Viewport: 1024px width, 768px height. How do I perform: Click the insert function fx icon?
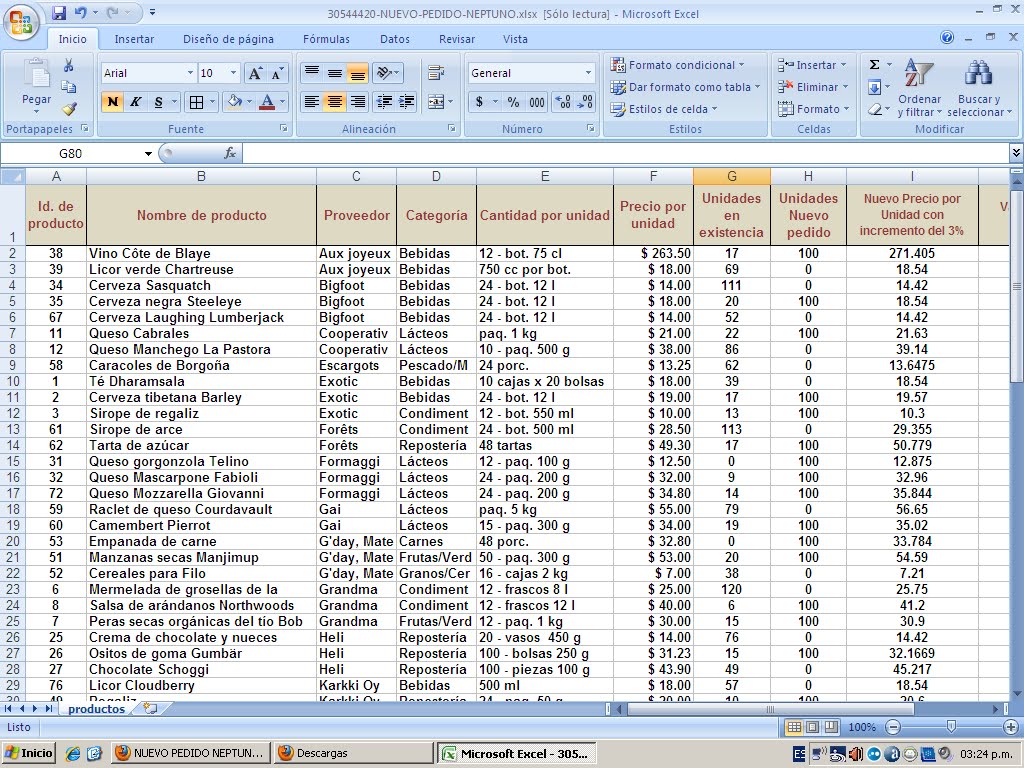[x=230, y=153]
